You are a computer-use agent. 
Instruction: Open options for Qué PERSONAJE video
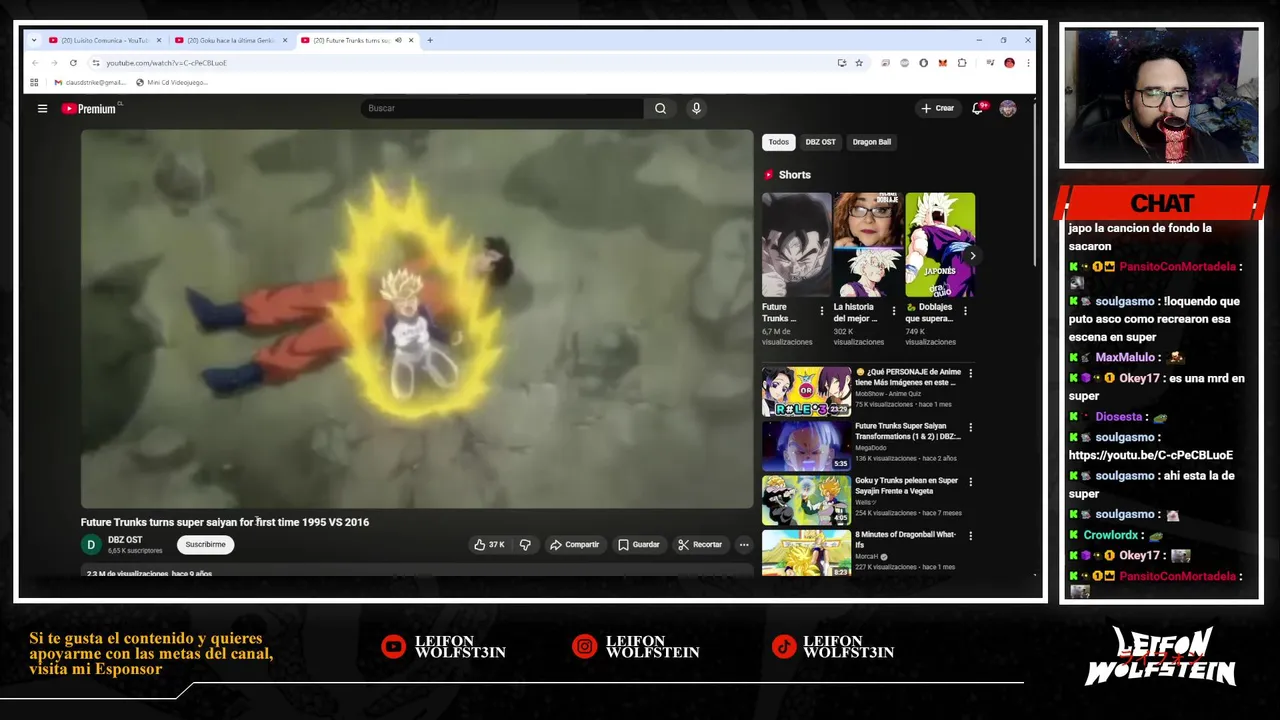(x=970, y=373)
